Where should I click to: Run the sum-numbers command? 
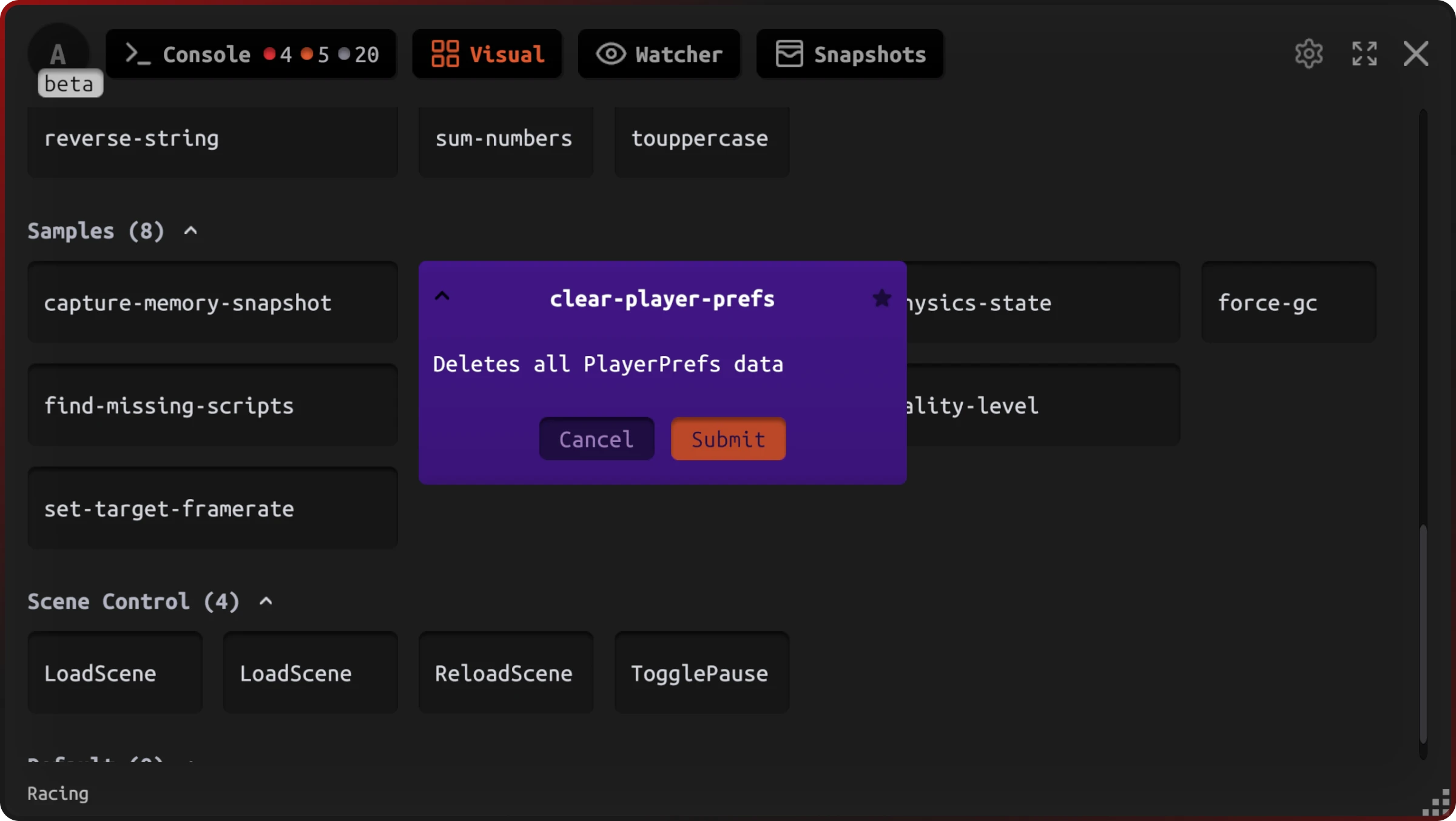(506, 142)
